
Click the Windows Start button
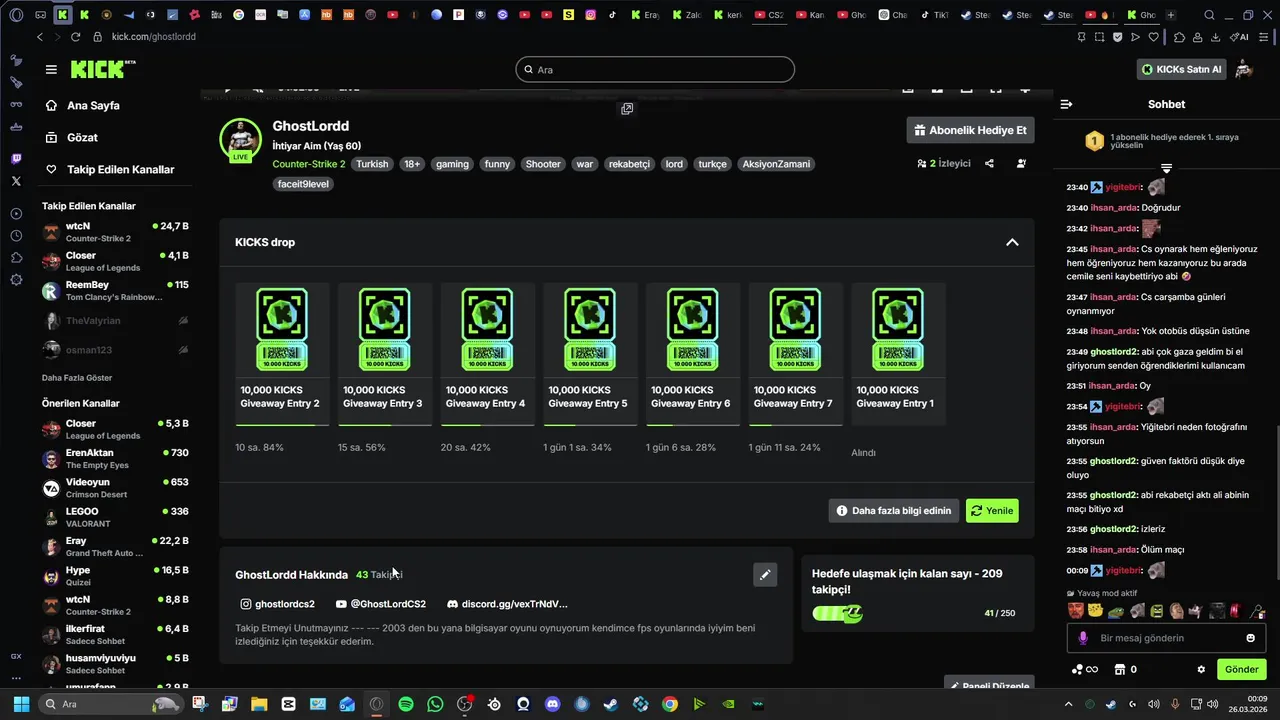click(21, 704)
